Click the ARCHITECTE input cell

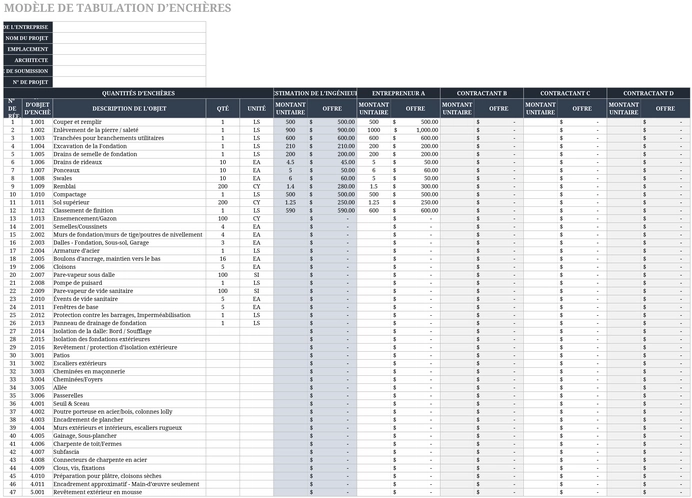[x=129, y=60]
